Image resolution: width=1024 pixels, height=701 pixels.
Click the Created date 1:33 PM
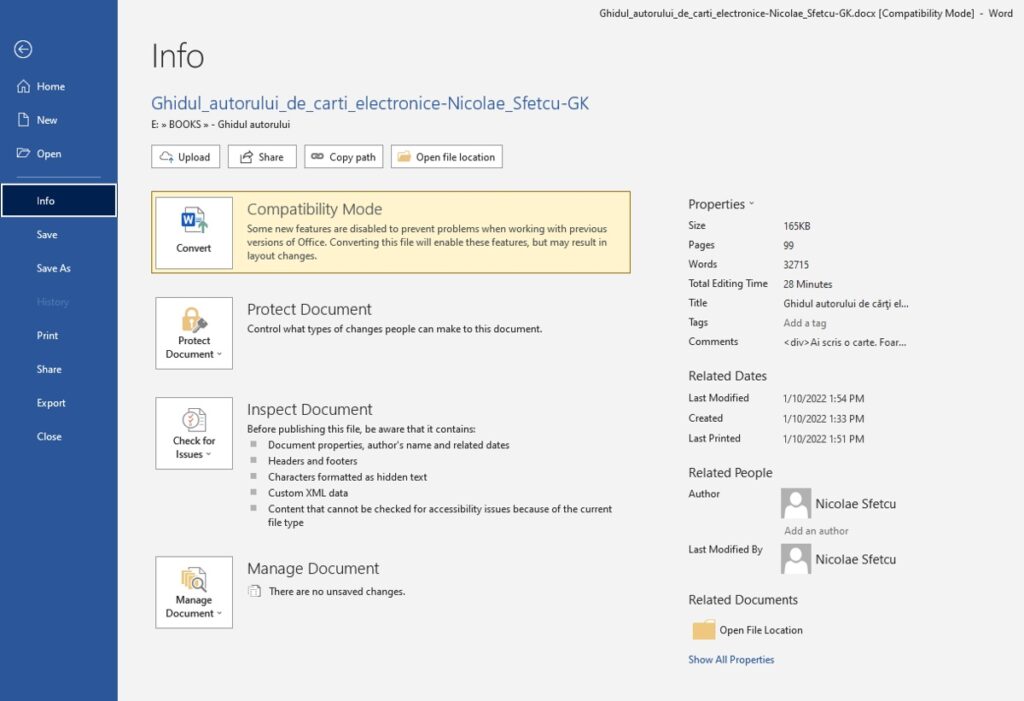(x=824, y=419)
